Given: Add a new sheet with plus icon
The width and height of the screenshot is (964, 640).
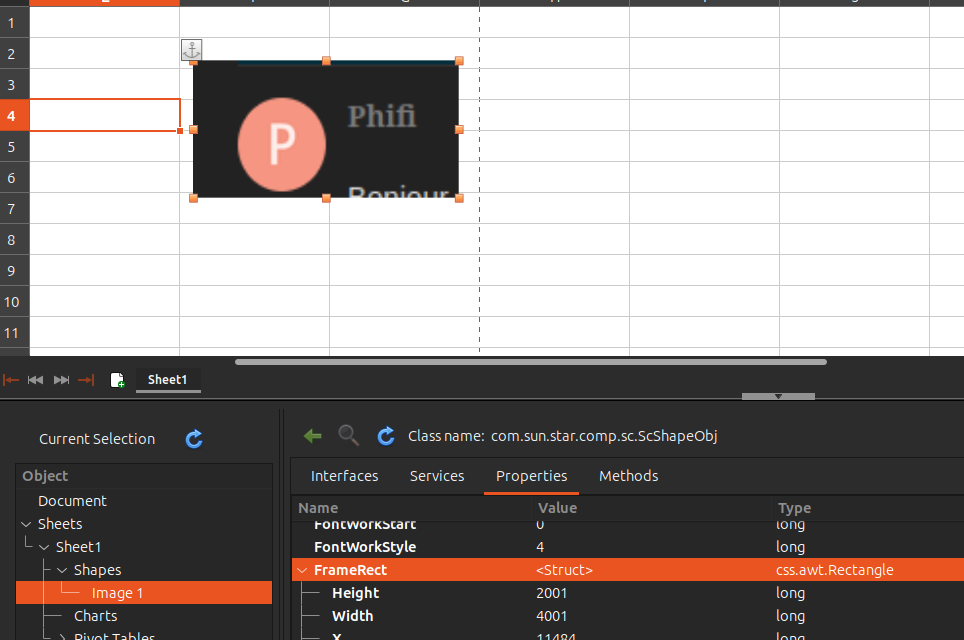Looking at the screenshot, I should click(x=117, y=380).
